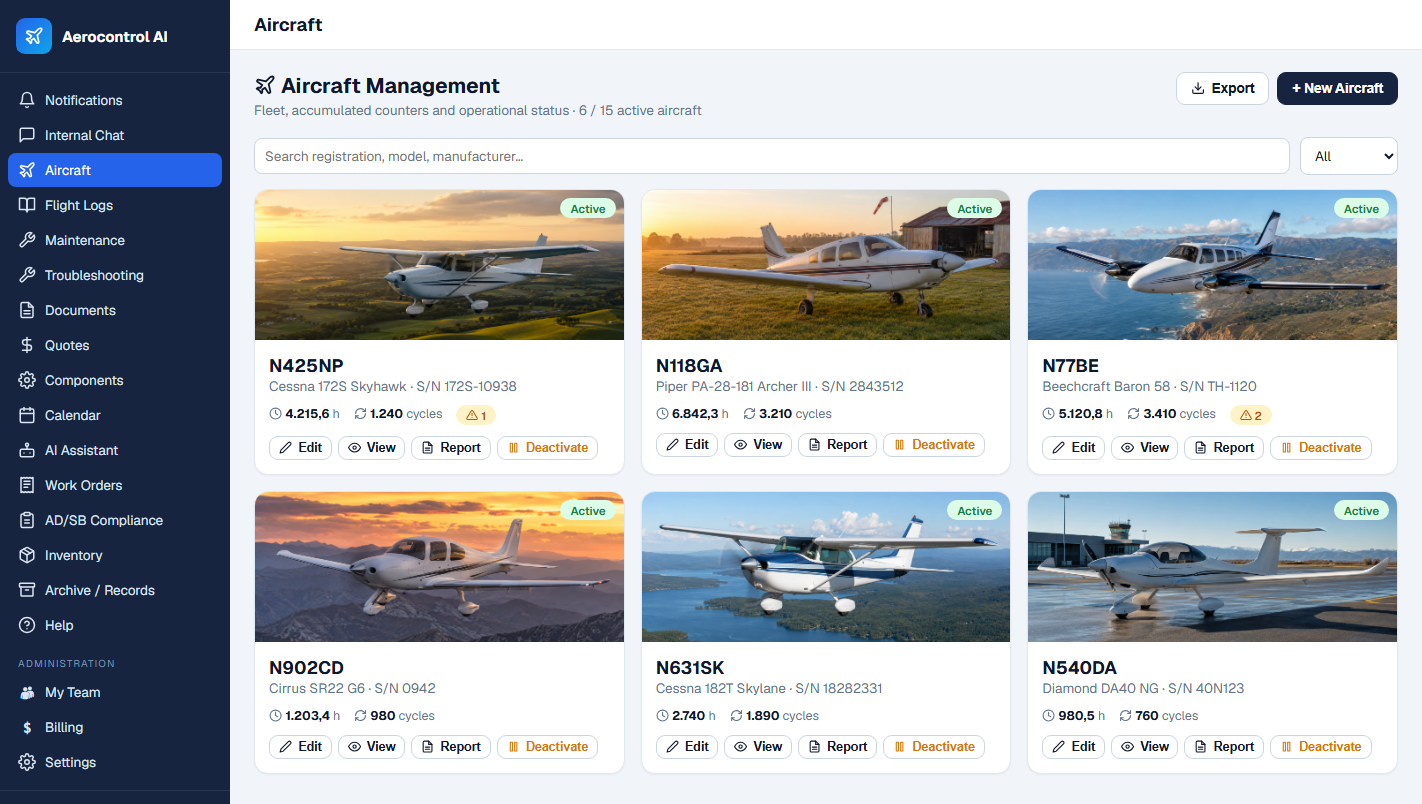Click the Billing dollar icon
This screenshot has height=804, width=1422.
[x=27, y=727]
